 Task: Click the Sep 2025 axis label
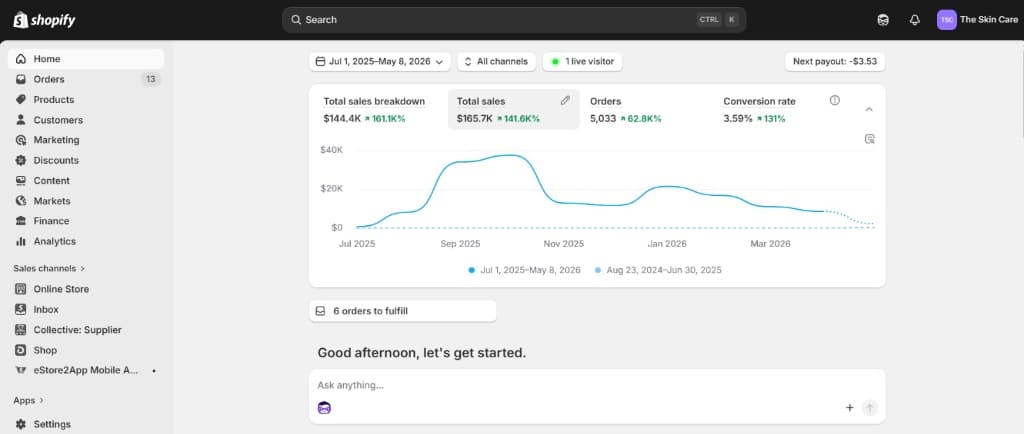pos(460,243)
